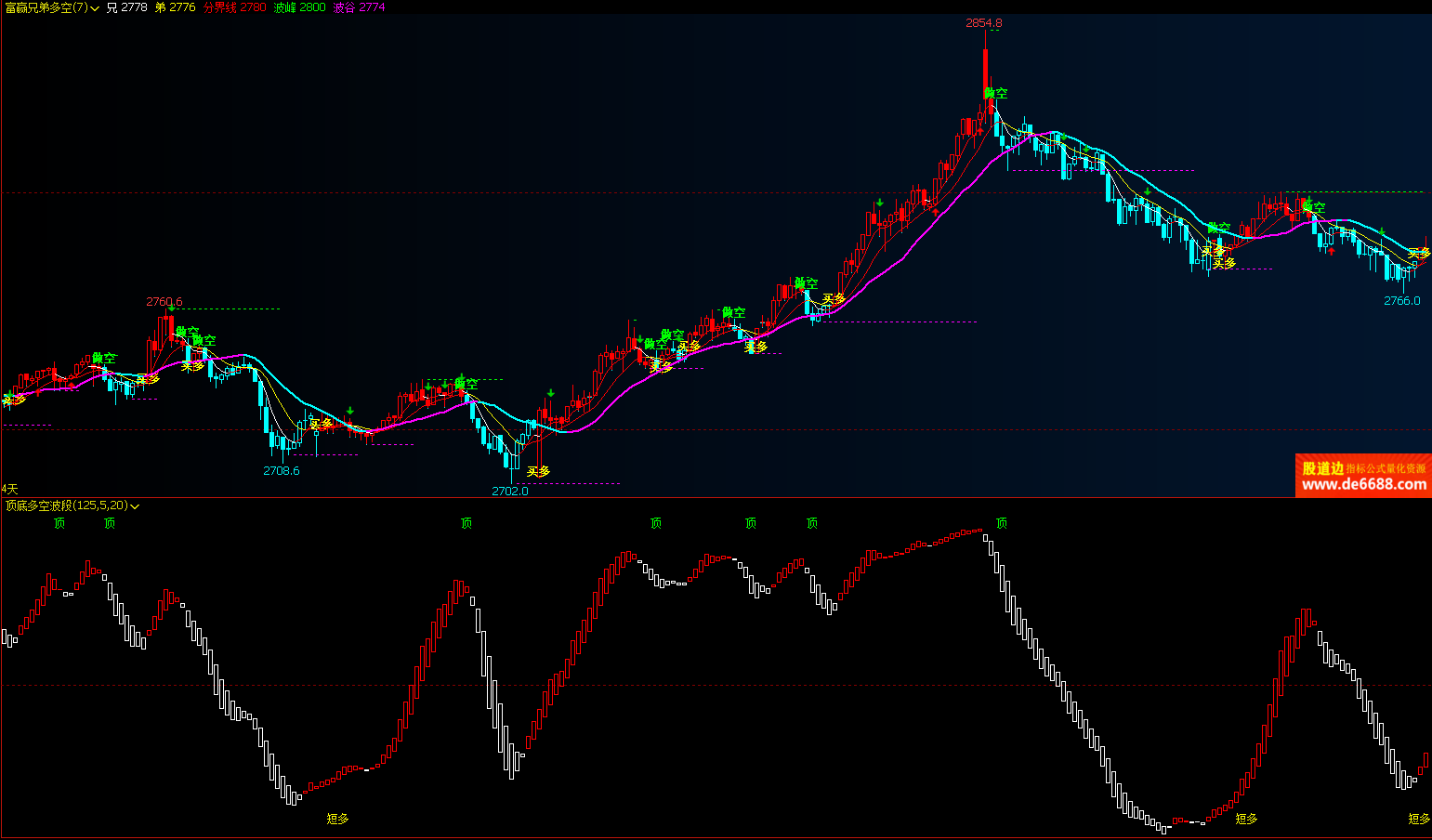Viewport: 1432px width, 840px height.
Task: Select the yellow 弟 2776 legend value
Action: point(175,7)
